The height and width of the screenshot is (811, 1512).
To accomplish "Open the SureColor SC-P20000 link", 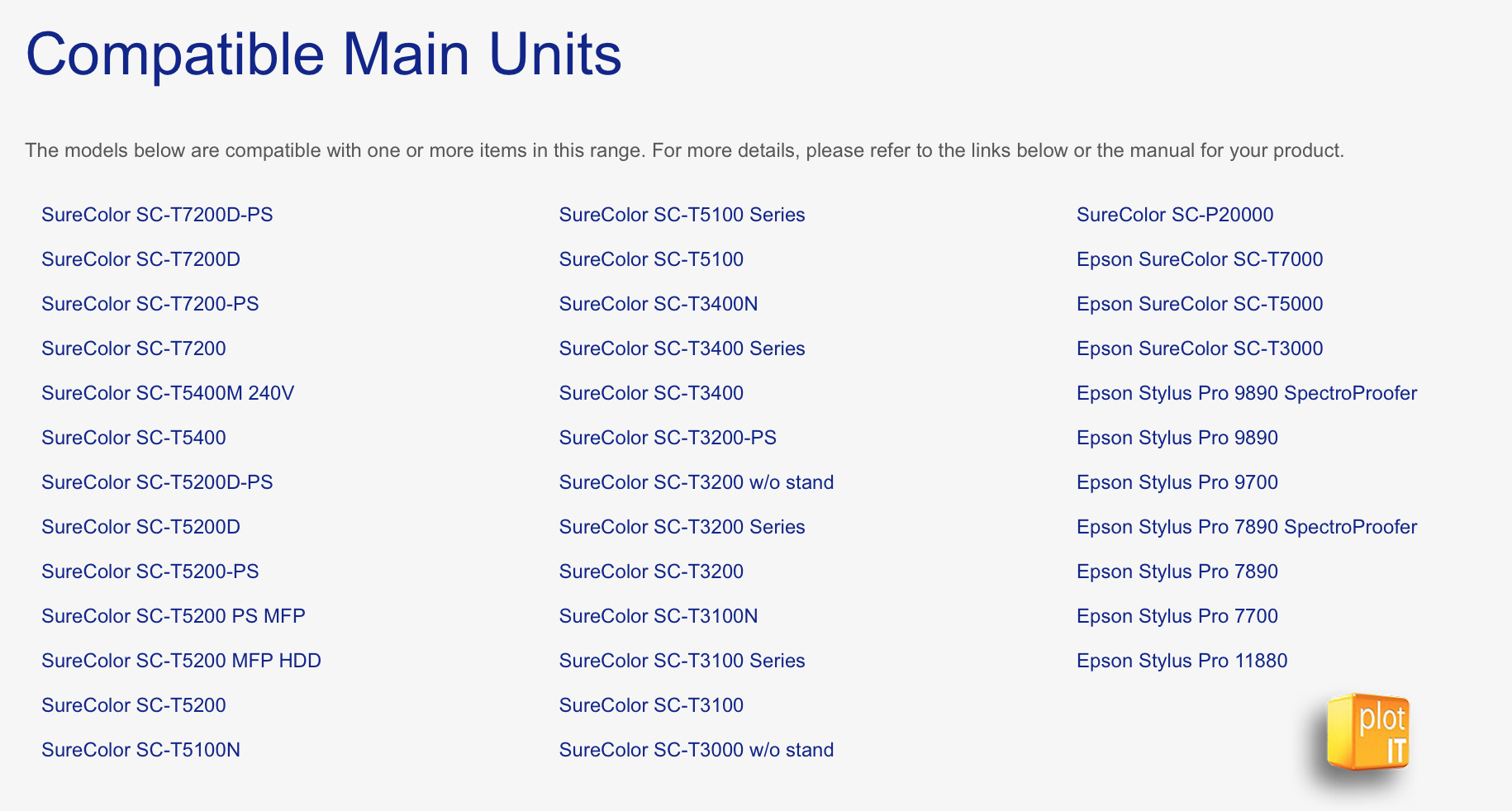I will coord(1175,215).
